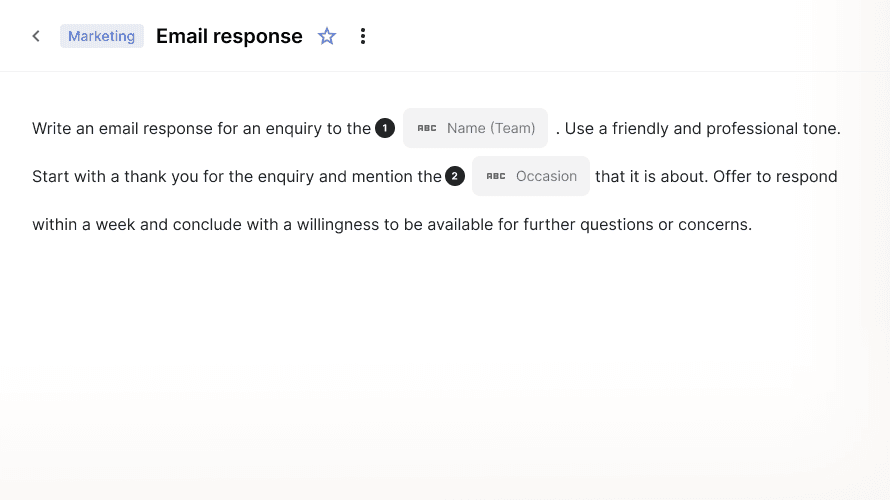Open the Marketing category tag
Viewport: 890px width, 500px height.
(x=102, y=36)
